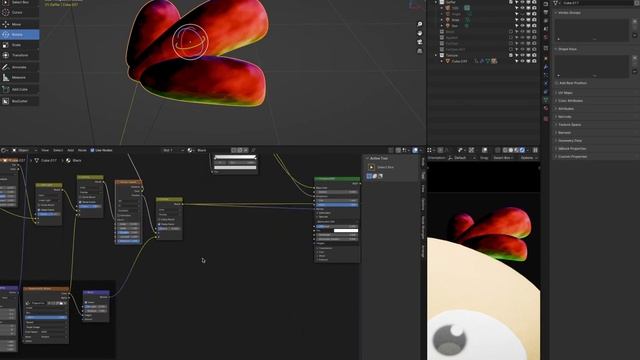Open the Node Wrangler sidebar tab
This screenshot has width=640, height=360.
tap(423, 227)
